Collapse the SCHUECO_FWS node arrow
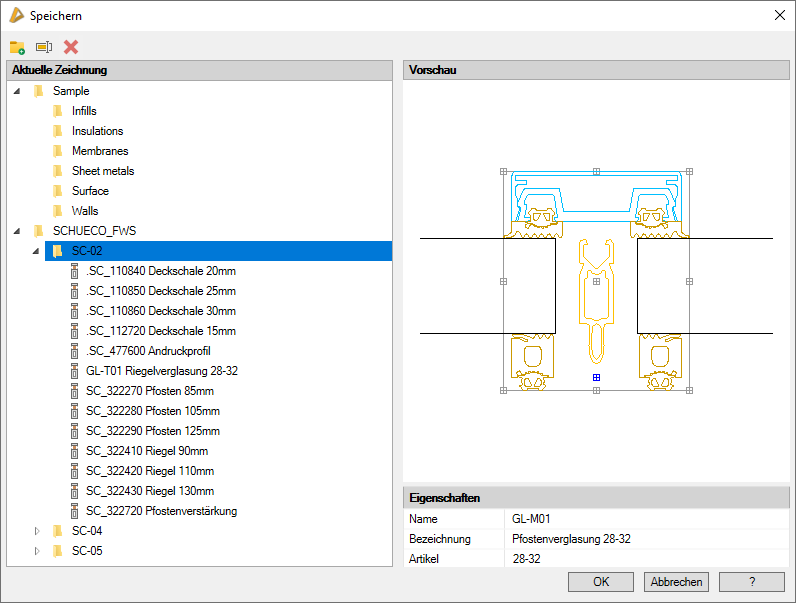 point(18,231)
